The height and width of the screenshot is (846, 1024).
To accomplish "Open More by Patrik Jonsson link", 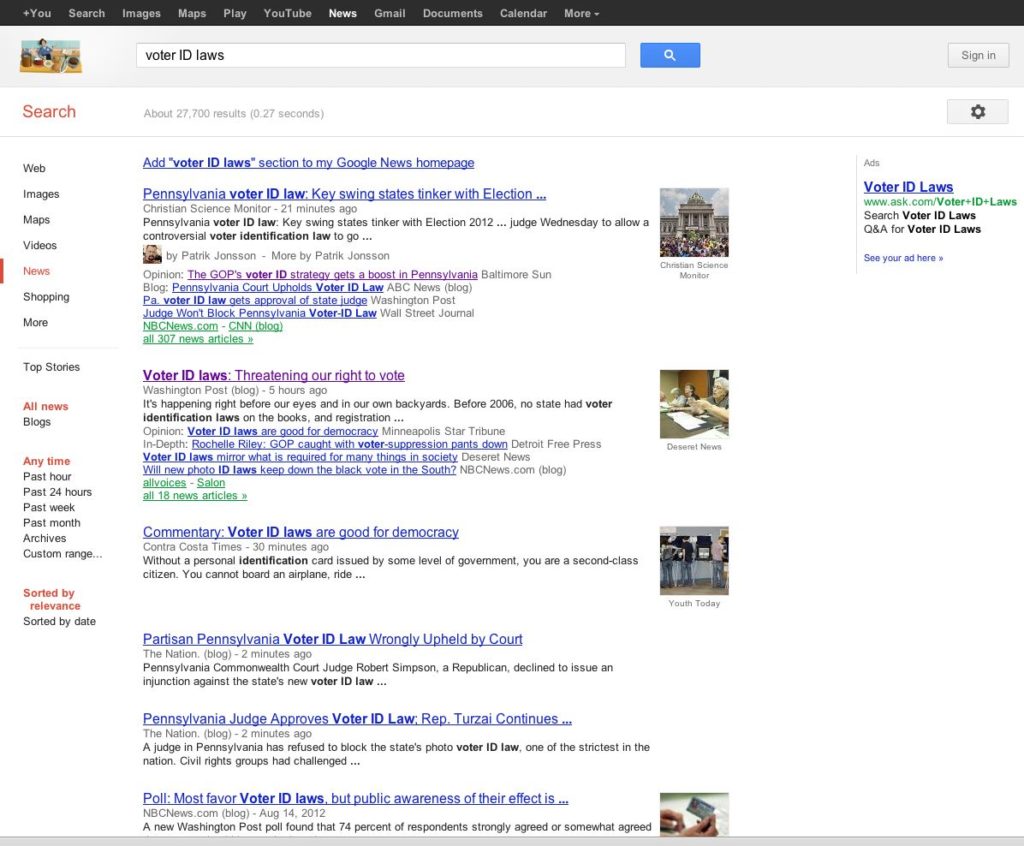I will pos(330,255).
